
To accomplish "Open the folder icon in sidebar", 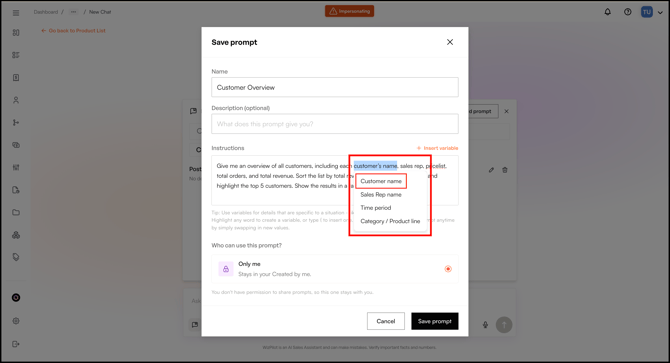I will 16,212.
